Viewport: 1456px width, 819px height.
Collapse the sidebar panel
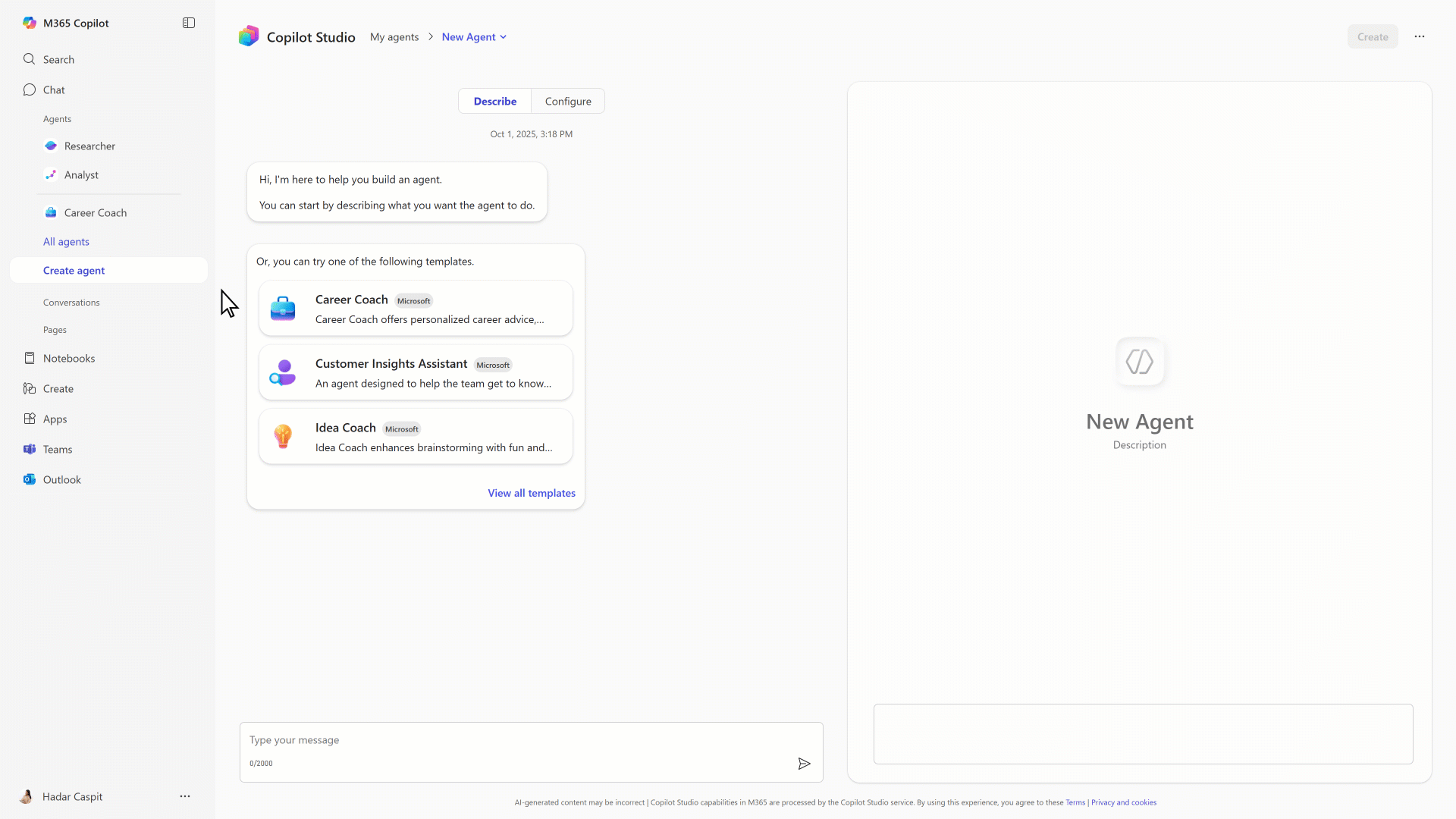[187, 23]
